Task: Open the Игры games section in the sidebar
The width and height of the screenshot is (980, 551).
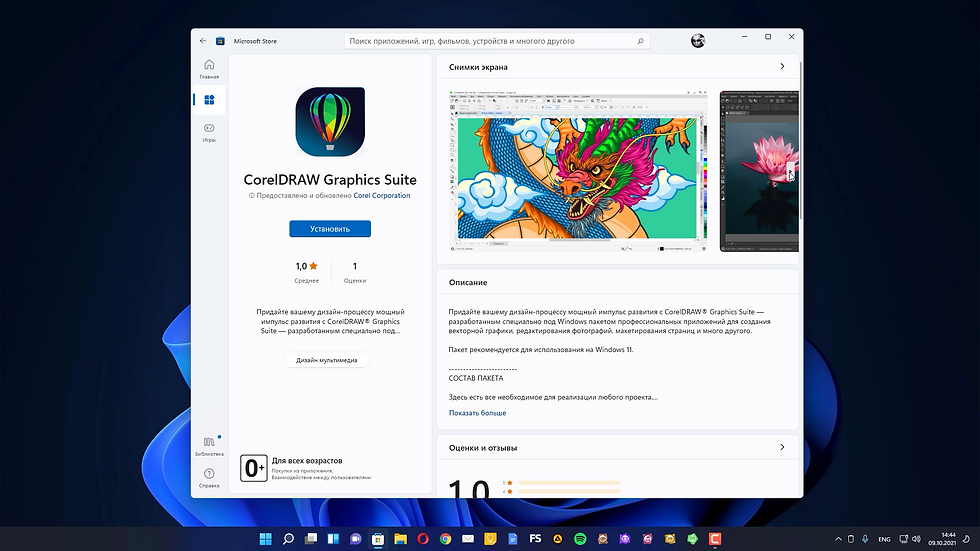Action: tap(209, 132)
